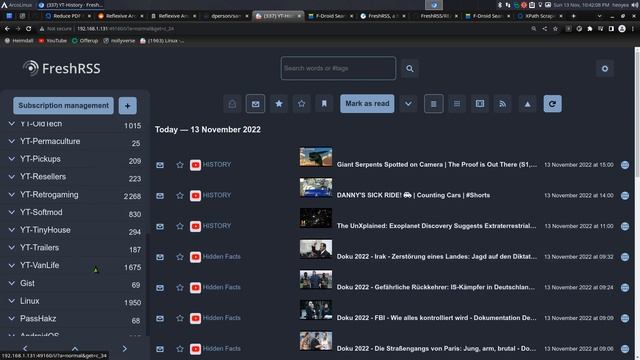
Task: Toggle read status of DANNY'S SICK RIDE article
Action: click(x=160, y=196)
